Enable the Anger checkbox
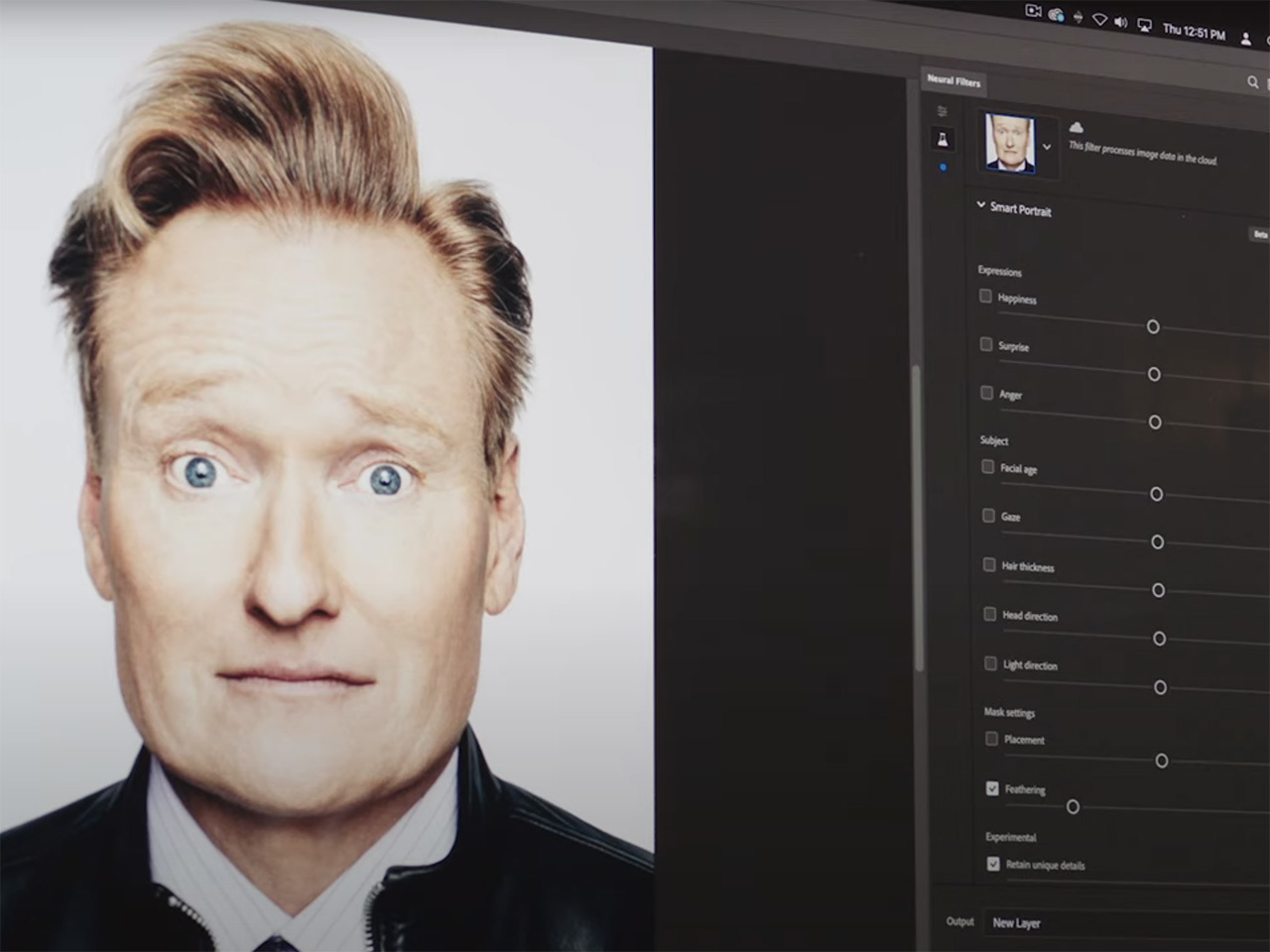The height and width of the screenshot is (952, 1270). [987, 393]
